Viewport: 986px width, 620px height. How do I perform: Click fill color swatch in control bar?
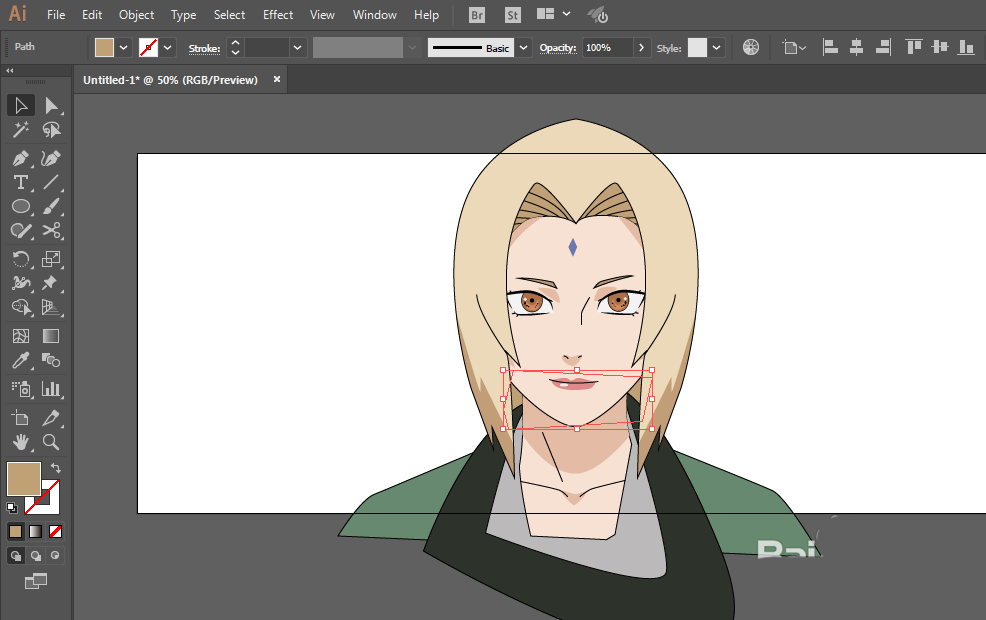pos(104,48)
